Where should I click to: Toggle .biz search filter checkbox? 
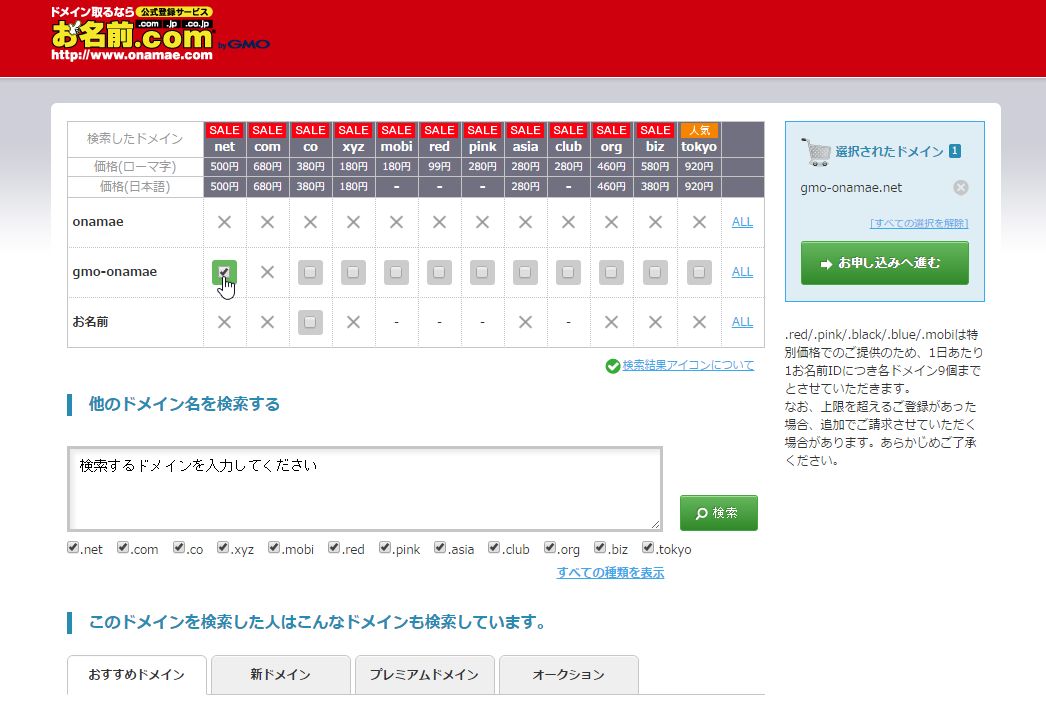point(600,548)
